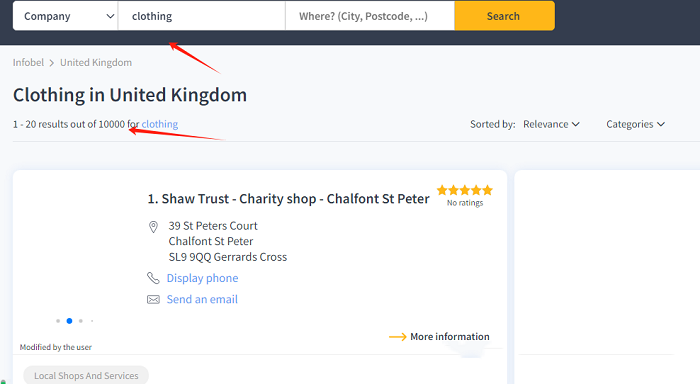Click the location pin icon beside the address
The image size is (700, 384).
(153, 227)
